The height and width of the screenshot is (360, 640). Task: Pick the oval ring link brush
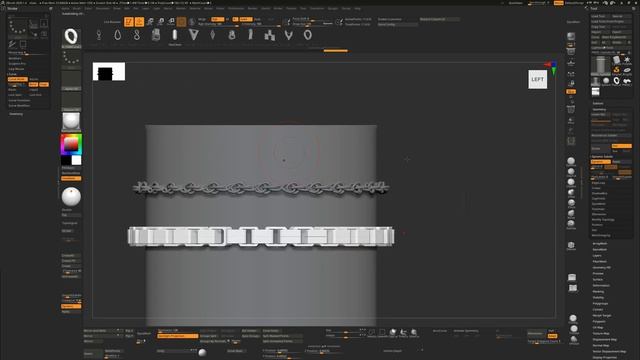tap(308, 35)
